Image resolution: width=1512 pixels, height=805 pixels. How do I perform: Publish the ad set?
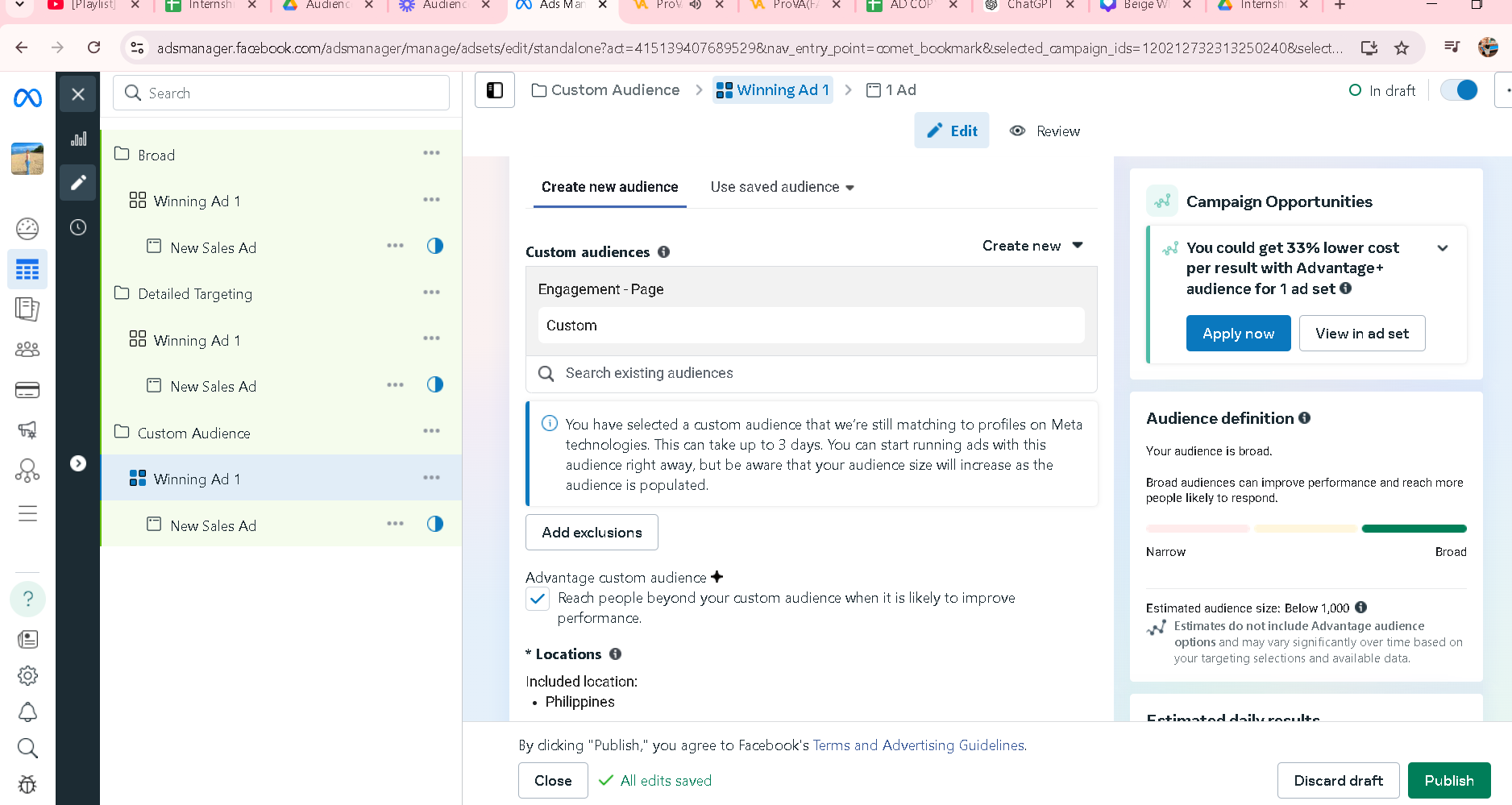click(x=1449, y=781)
